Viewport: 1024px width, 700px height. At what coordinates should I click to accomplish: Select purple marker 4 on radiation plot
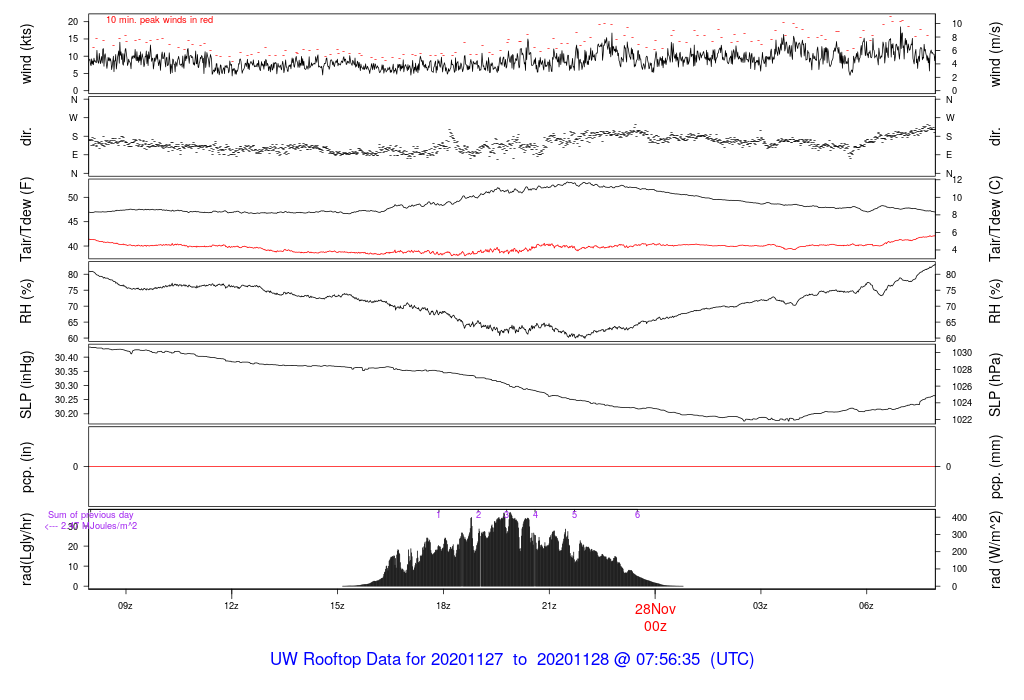pos(535,515)
